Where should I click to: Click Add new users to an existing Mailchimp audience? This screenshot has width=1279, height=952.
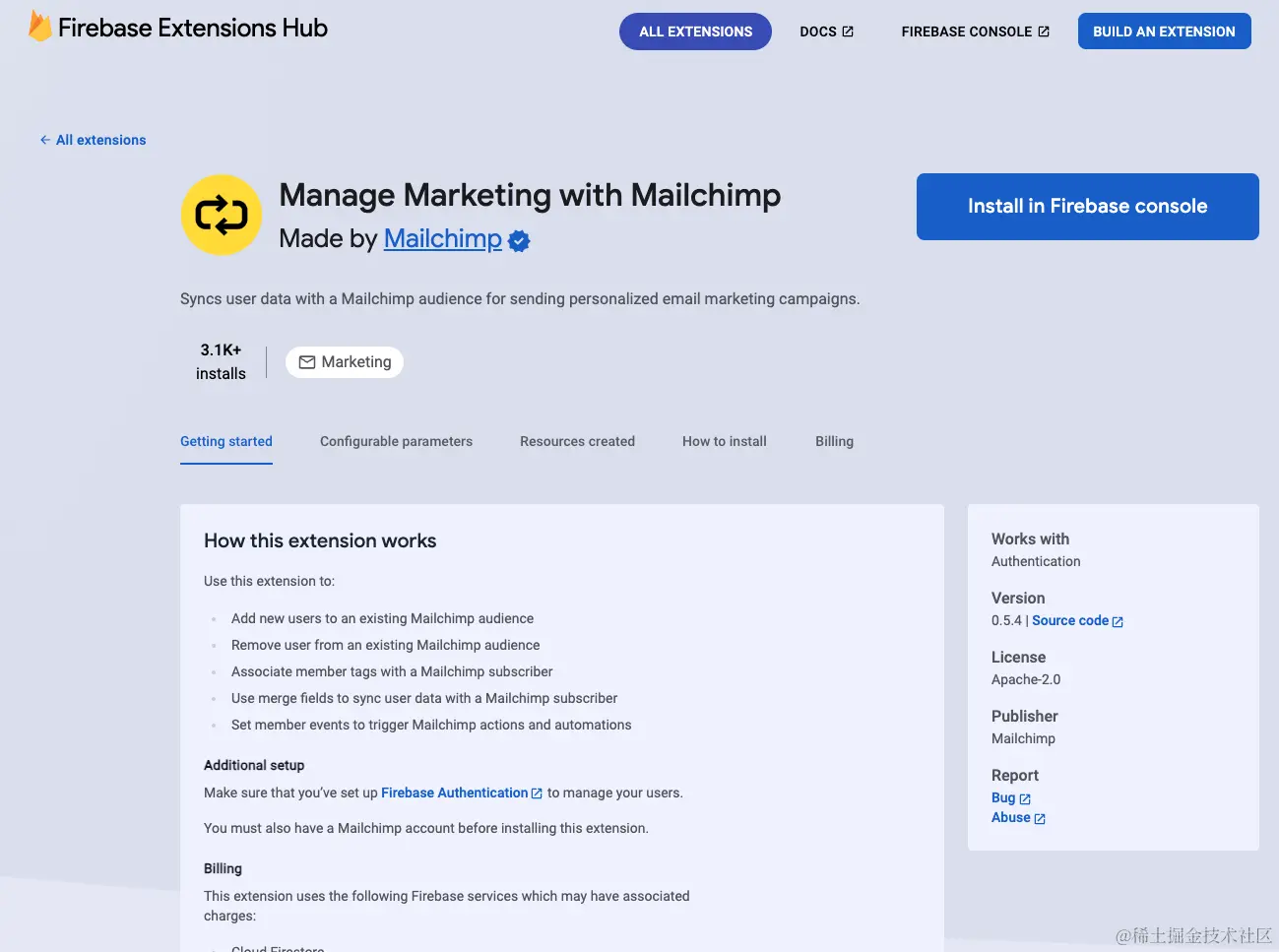tap(382, 618)
